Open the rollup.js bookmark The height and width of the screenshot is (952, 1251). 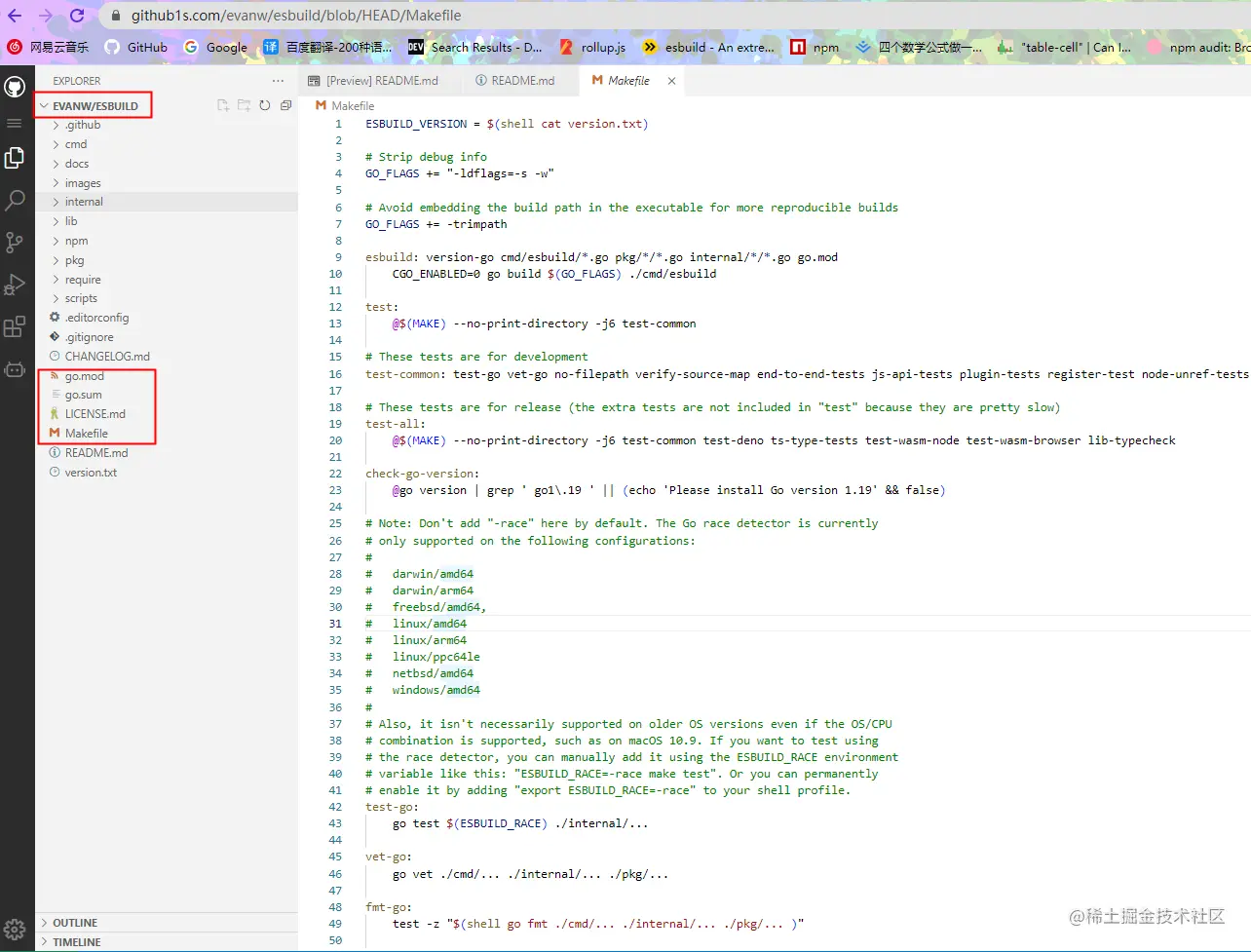click(x=592, y=47)
